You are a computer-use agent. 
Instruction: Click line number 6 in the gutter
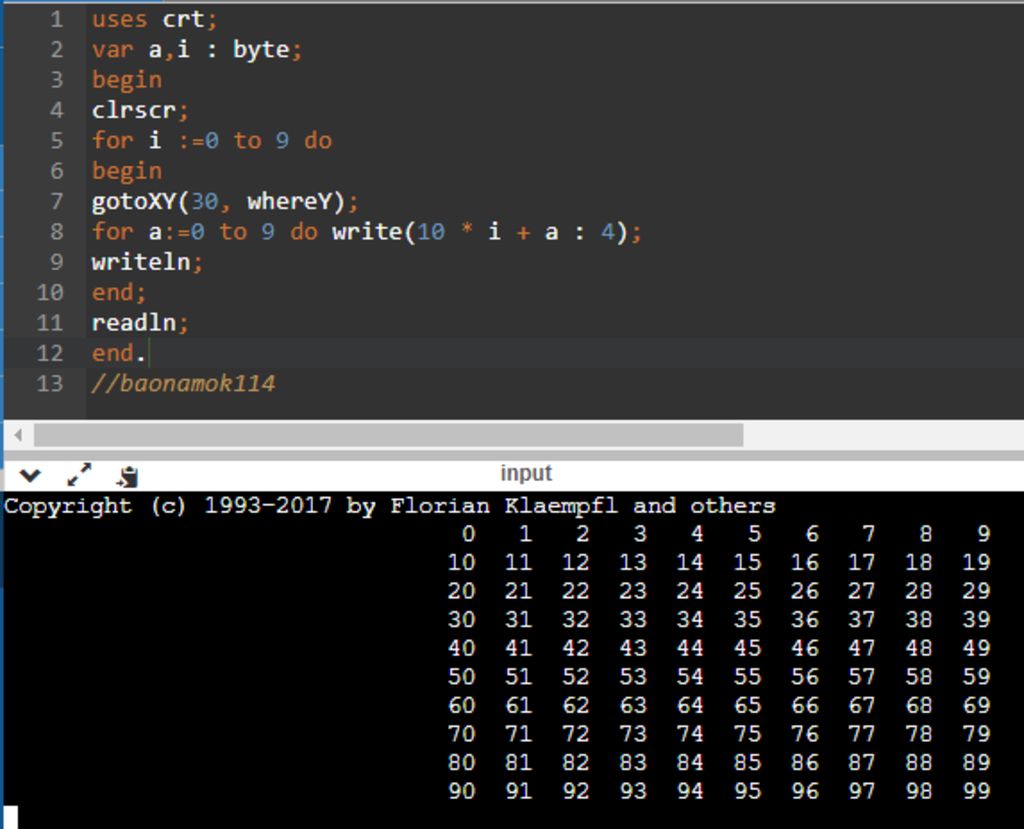57,171
